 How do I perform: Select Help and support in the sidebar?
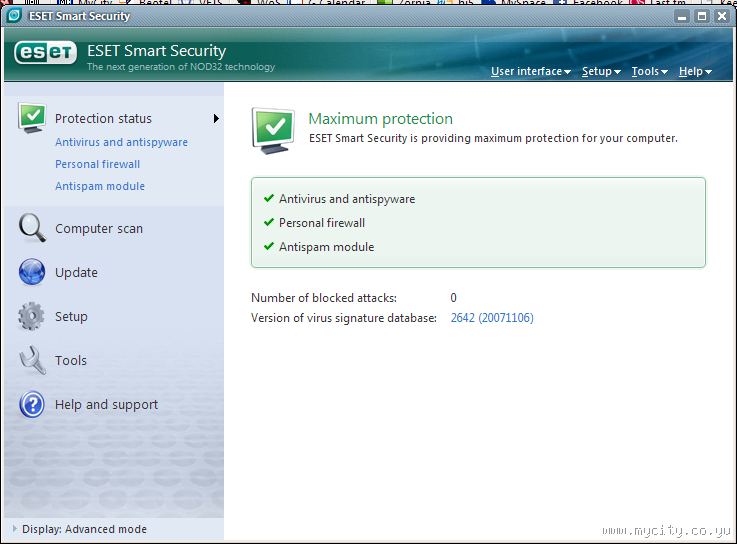tap(106, 405)
